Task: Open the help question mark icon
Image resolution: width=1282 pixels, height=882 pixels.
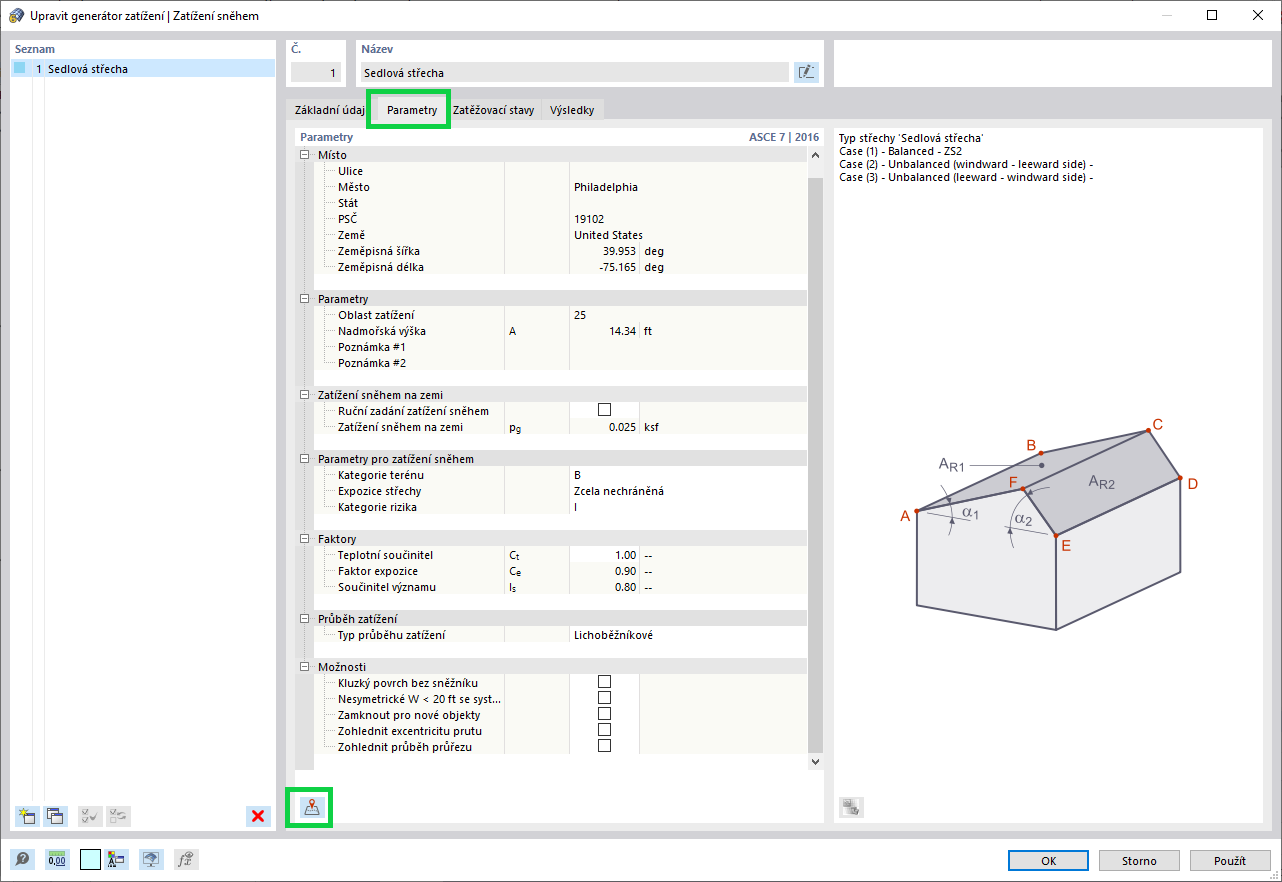Action: [x=24, y=859]
